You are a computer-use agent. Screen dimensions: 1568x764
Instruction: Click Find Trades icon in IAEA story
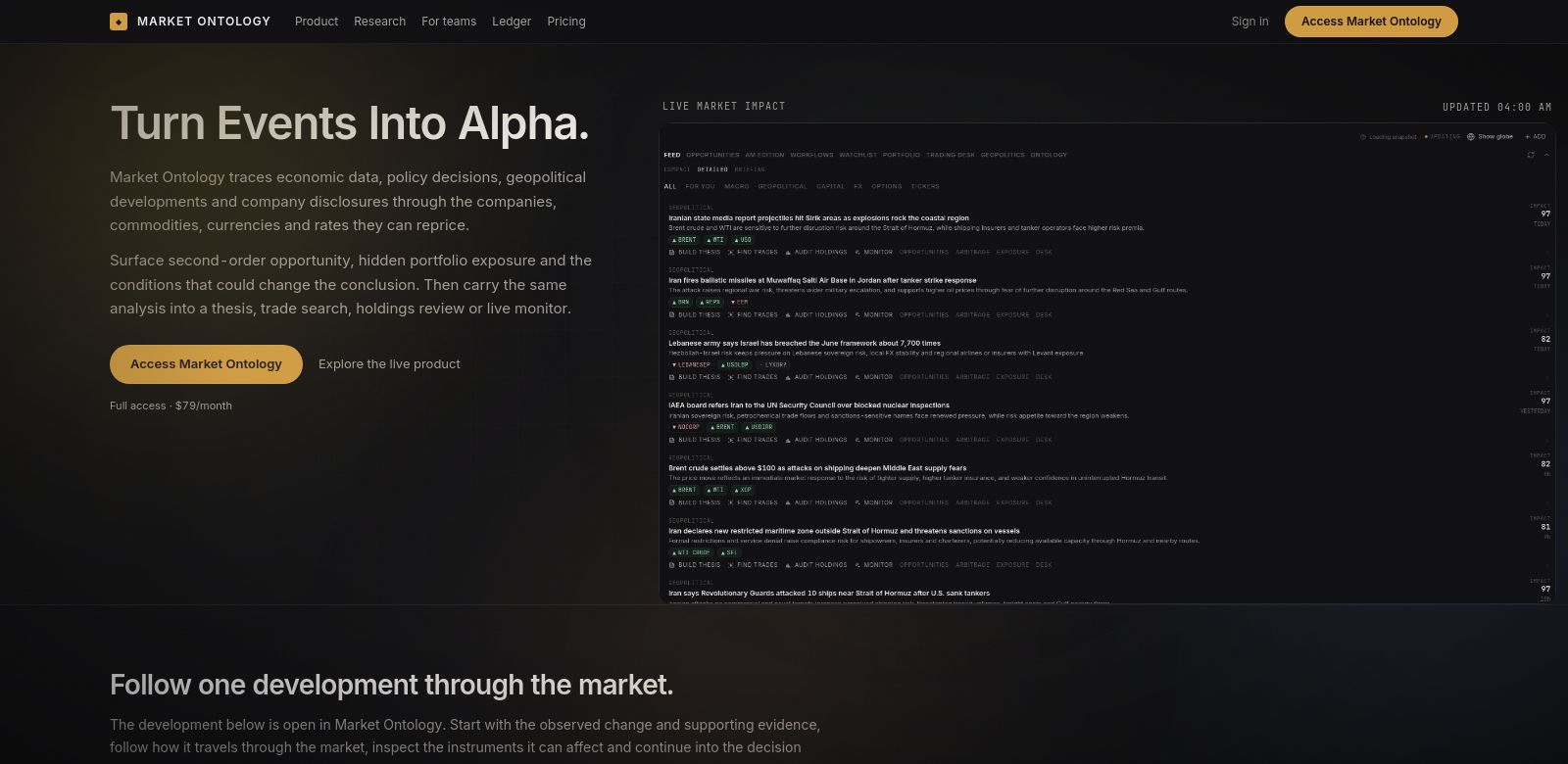click(x=731, y=440)
